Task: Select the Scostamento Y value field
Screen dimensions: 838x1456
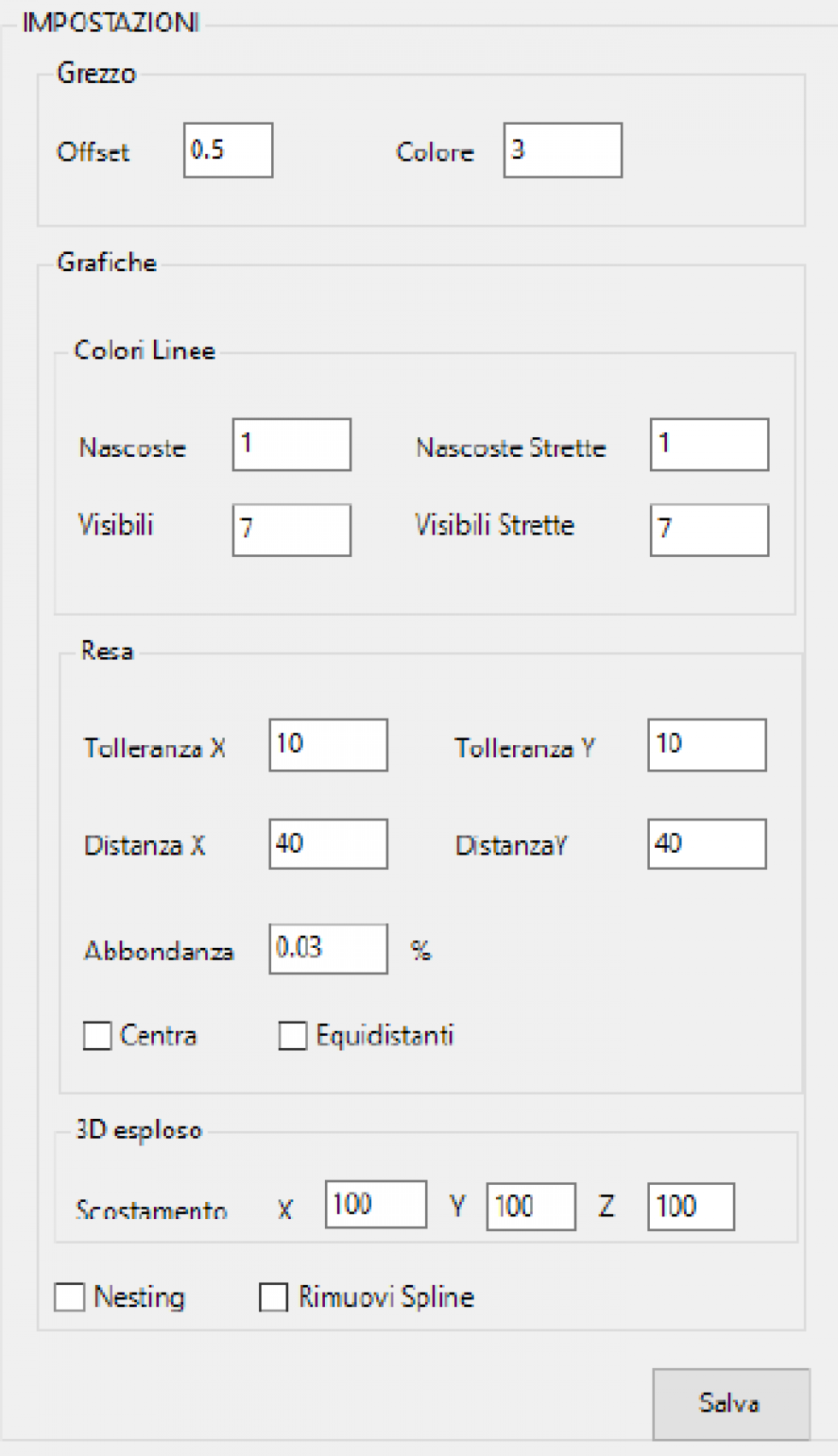Action: 531,1206
